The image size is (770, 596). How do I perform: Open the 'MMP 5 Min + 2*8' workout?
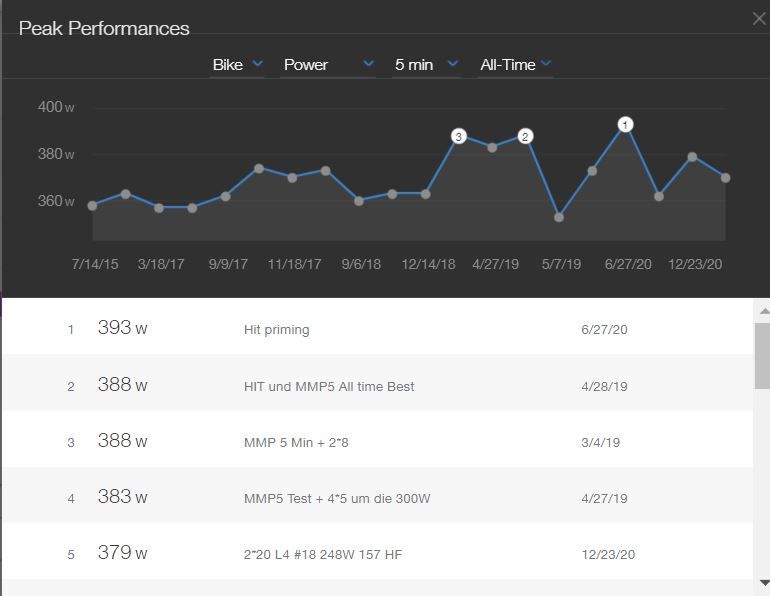(296, 441)
